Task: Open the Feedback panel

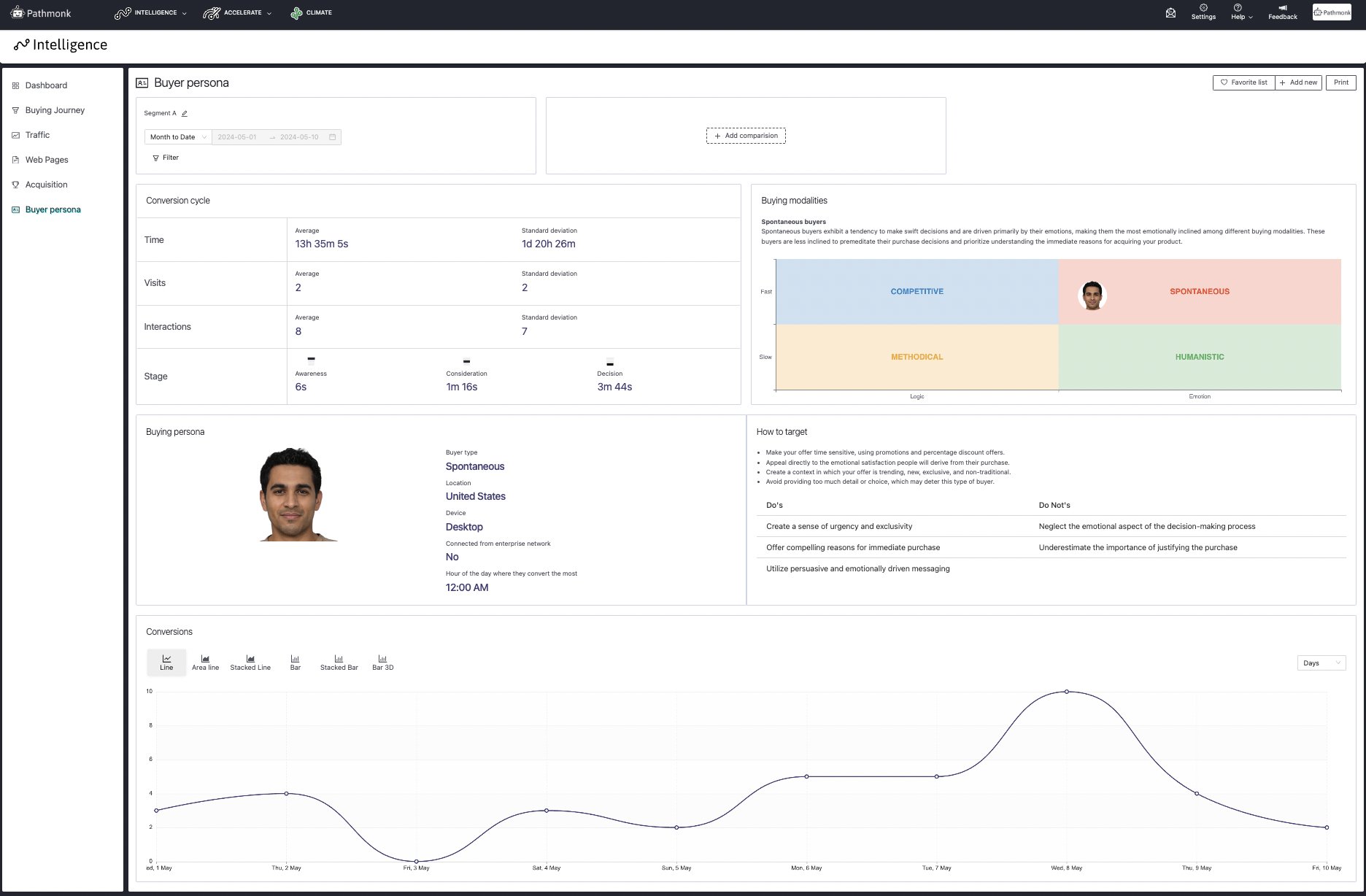Action: click(x=1282, y=12)
